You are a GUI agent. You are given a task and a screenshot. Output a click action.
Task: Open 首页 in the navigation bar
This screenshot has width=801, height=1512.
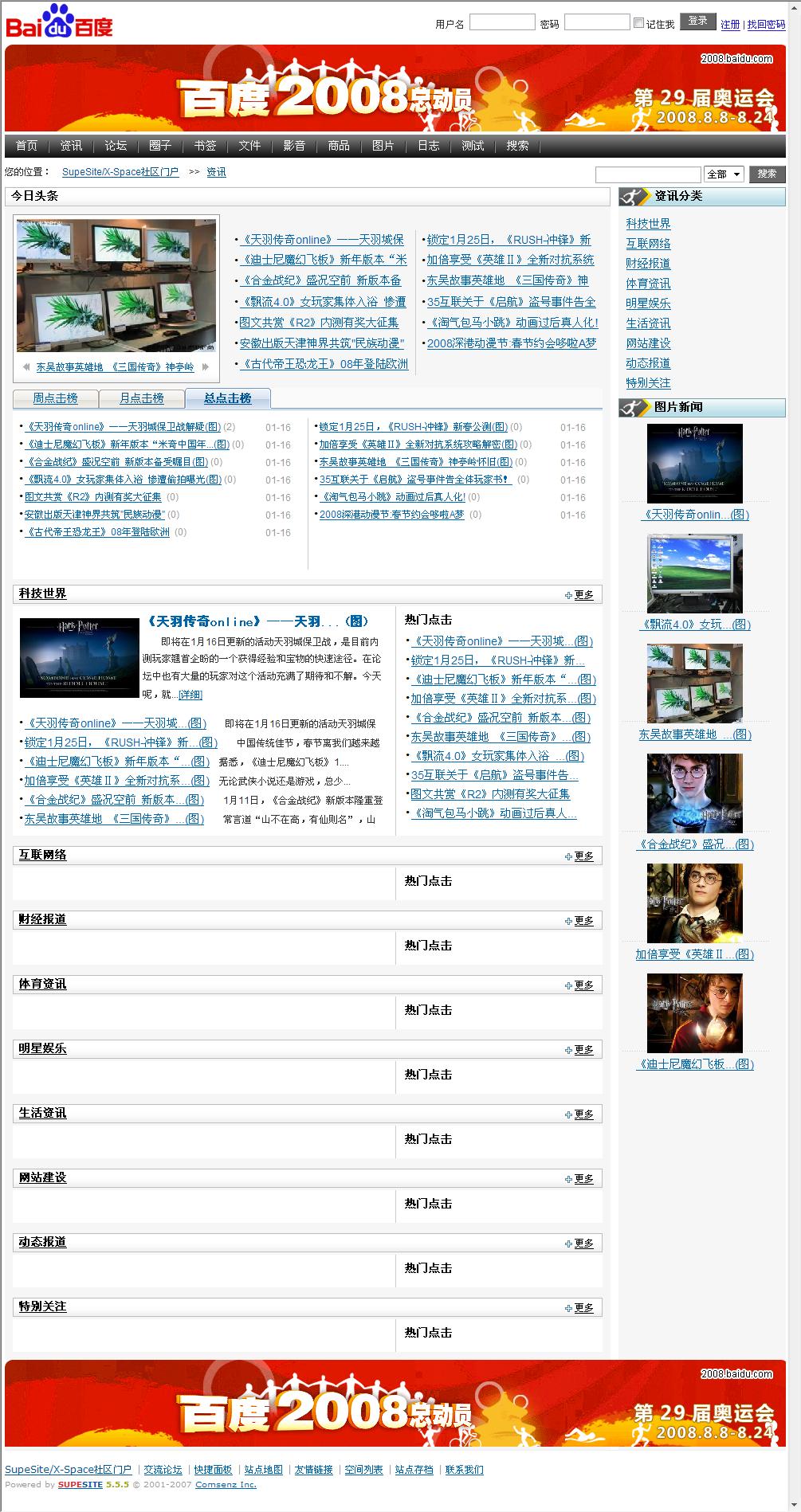(27, 146)
